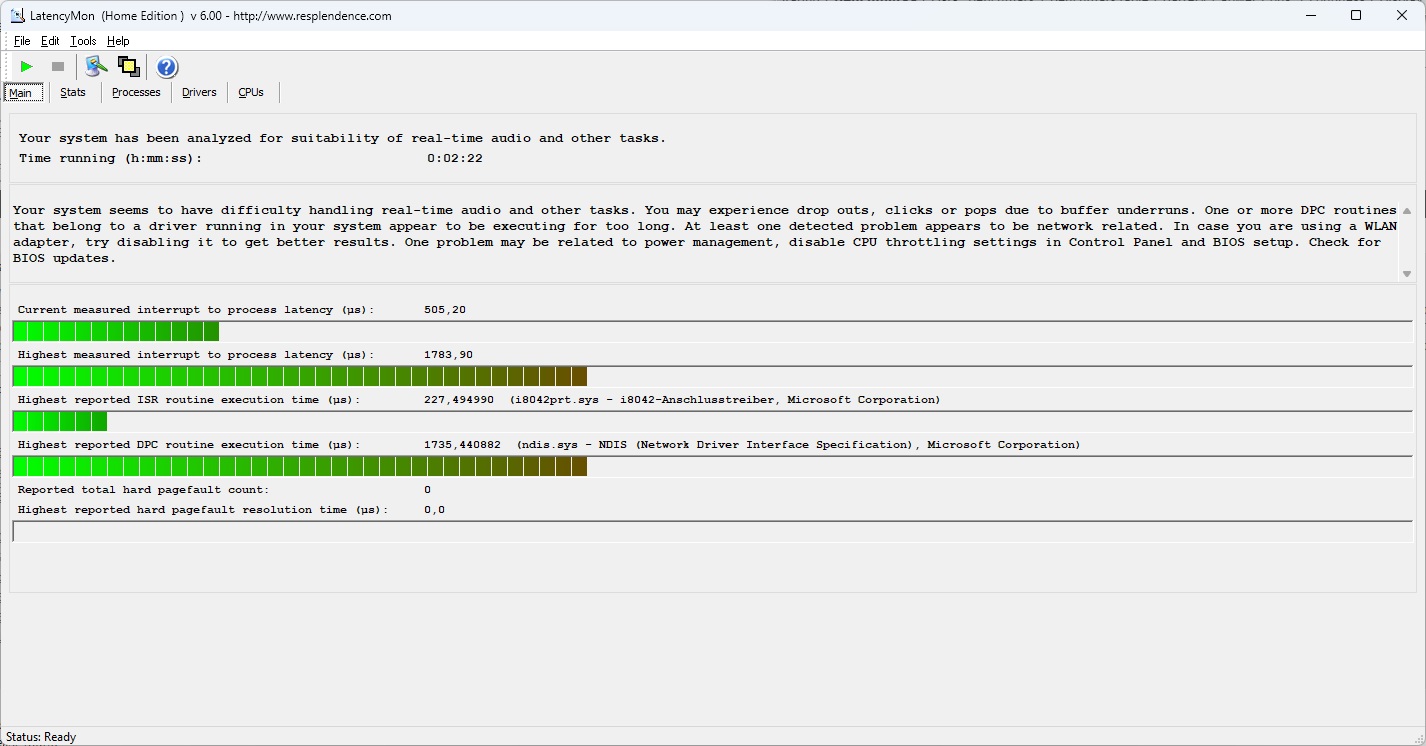Open the magnifier analysis toolbar icon

point(96,67)
